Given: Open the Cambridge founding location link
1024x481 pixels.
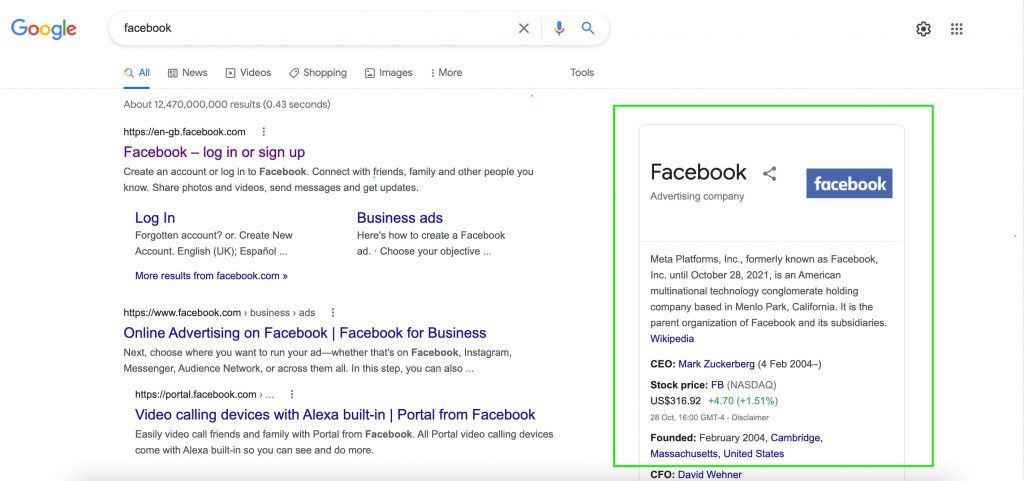Looking at the screenshot, I should coord(795,438).
